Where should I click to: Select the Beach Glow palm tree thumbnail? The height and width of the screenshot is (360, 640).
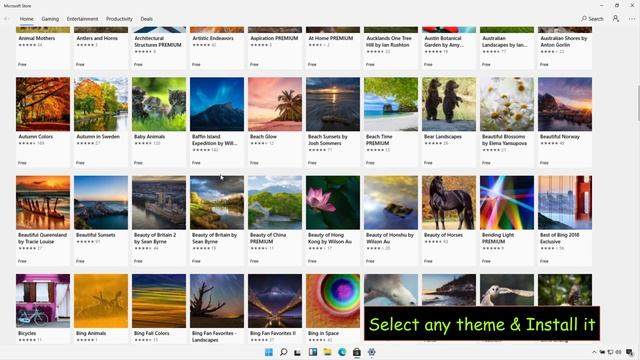275,104
